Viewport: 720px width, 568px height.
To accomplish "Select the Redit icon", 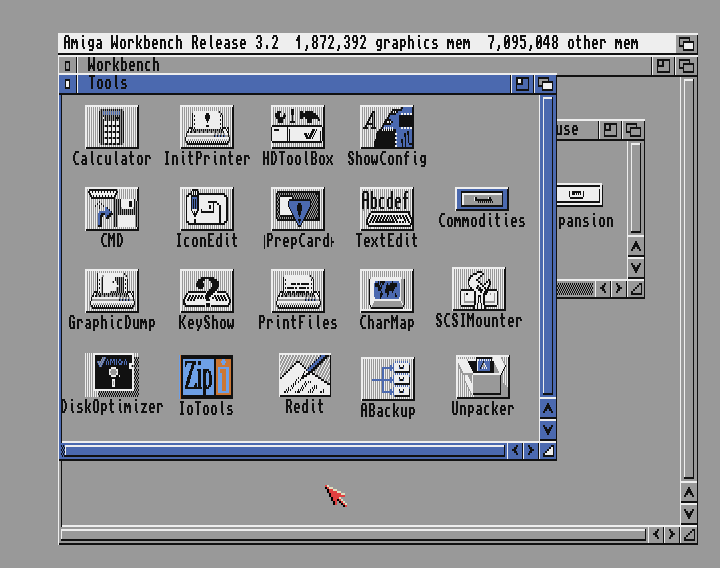I will (x=305, y=375).
